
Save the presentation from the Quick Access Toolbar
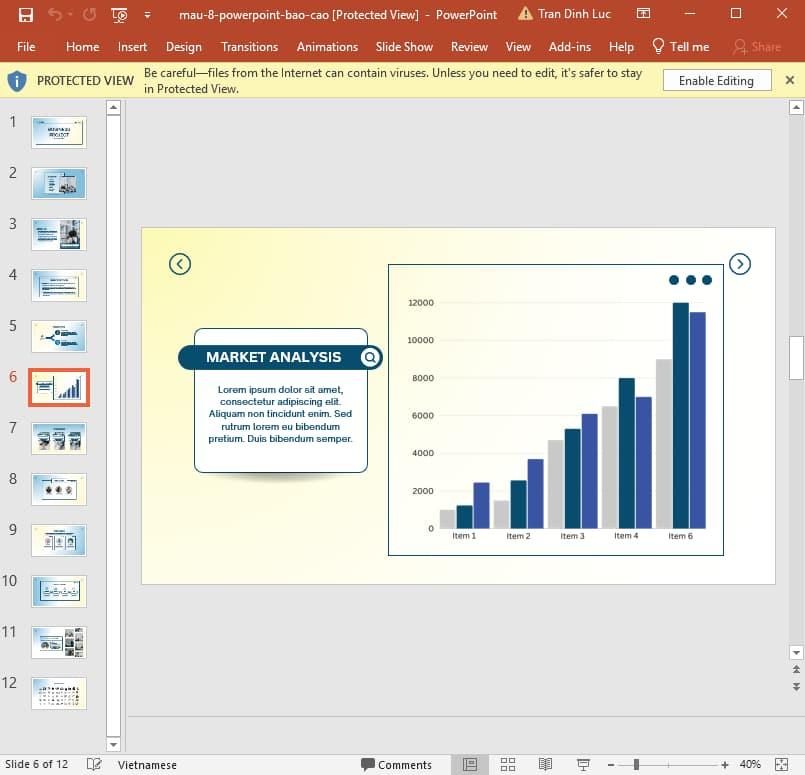(x=25, y=14)
